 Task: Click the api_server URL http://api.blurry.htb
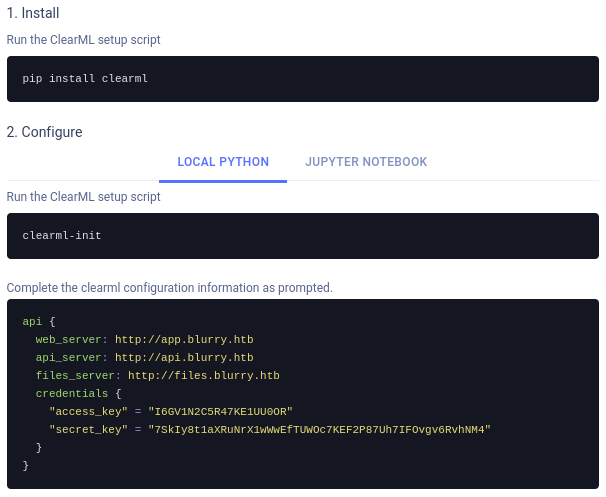184,357
